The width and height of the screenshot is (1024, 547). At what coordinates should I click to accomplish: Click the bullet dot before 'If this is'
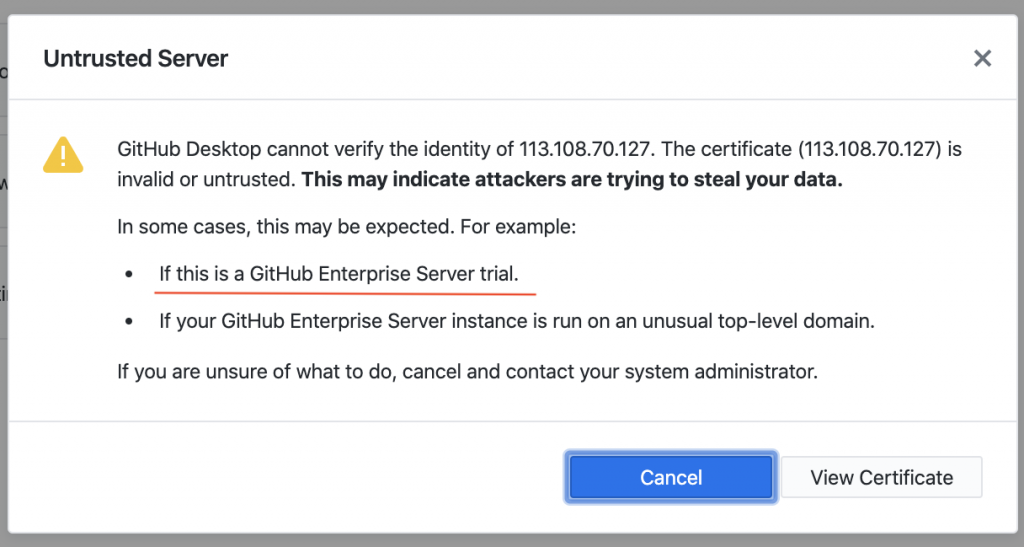coord(128,275)
